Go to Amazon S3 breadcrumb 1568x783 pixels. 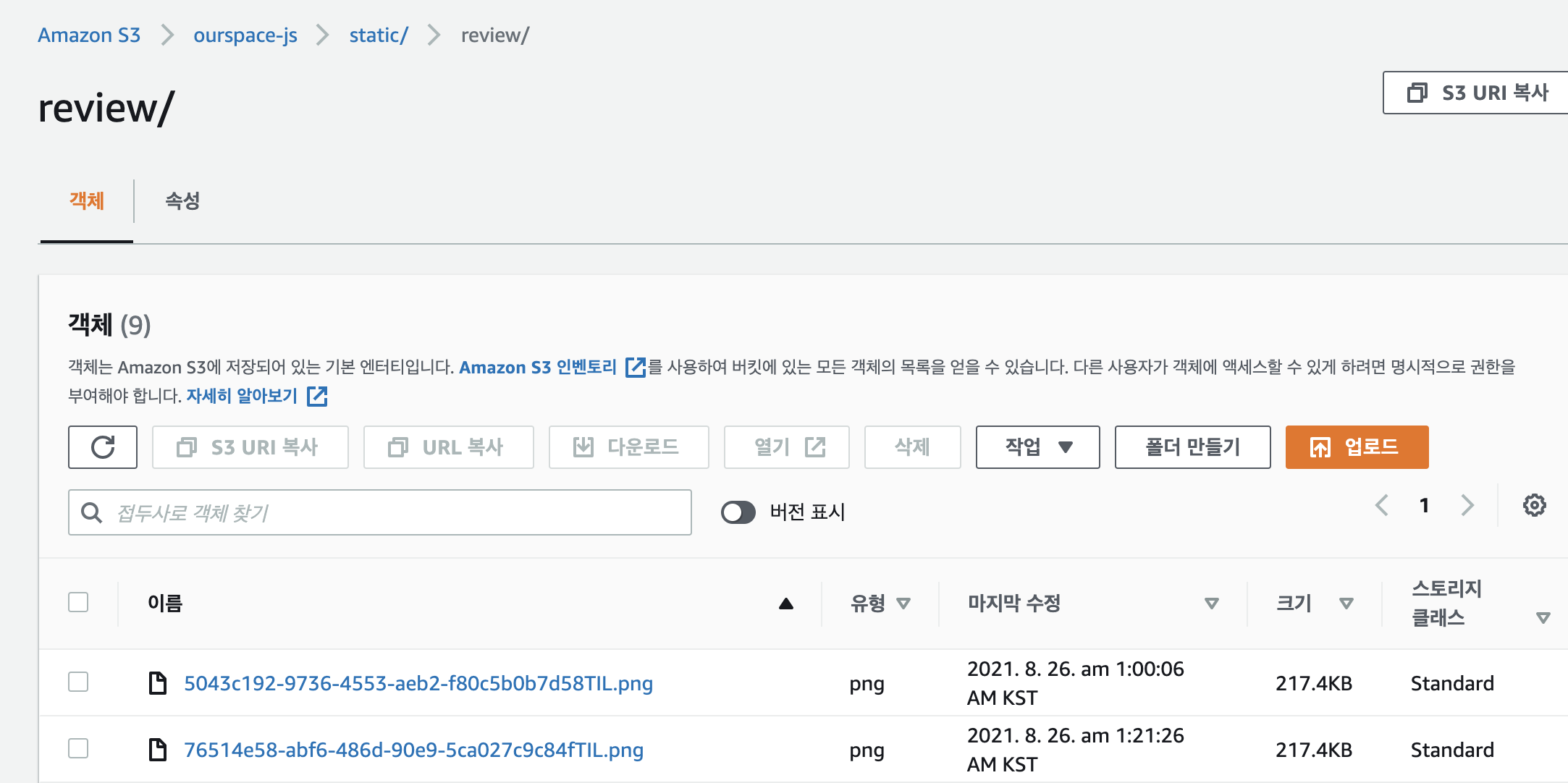tap(89, 35)
